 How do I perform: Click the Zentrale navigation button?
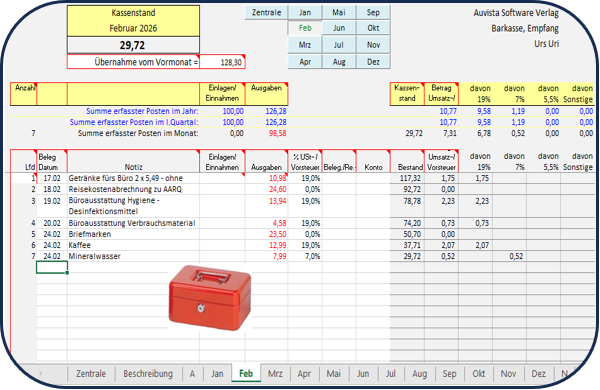[266, 12]
